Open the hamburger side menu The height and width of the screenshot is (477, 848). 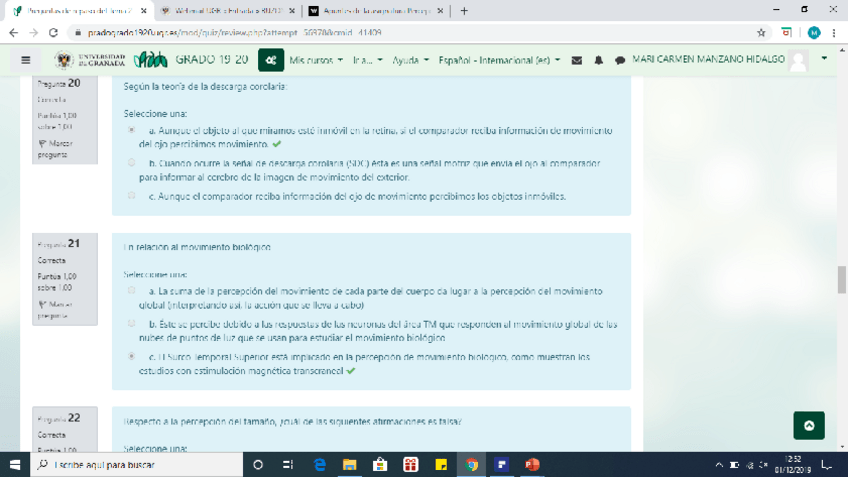tap(25, 60)
